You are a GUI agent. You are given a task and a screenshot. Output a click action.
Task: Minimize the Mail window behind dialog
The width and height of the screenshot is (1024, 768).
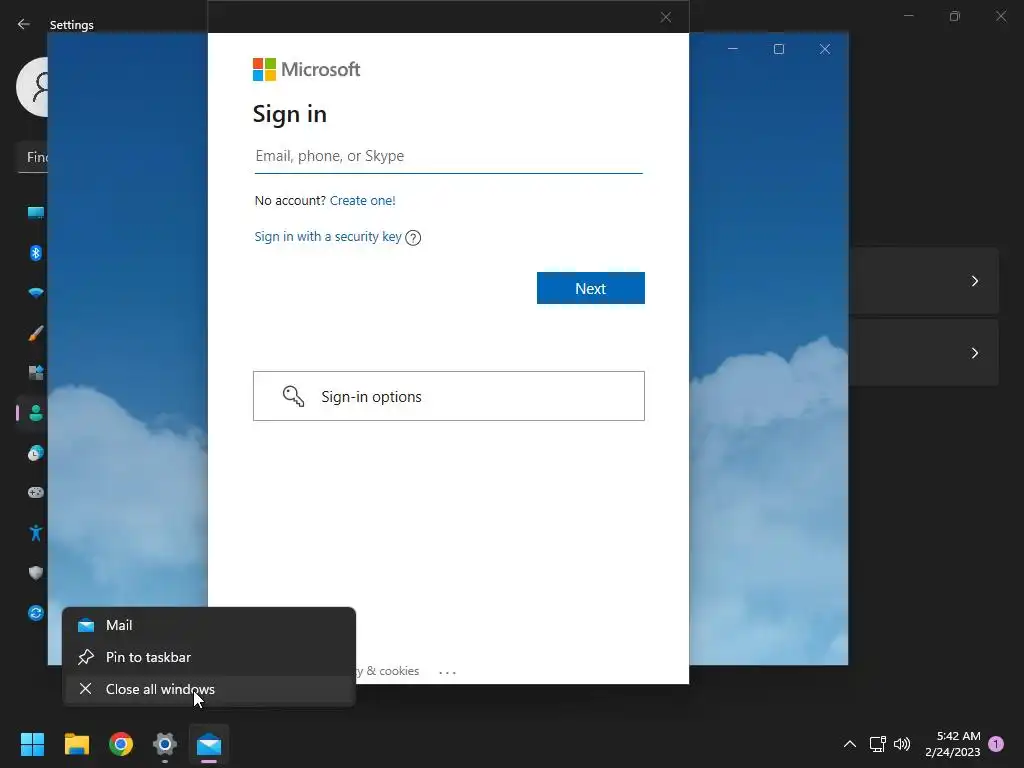coord(733,49)
